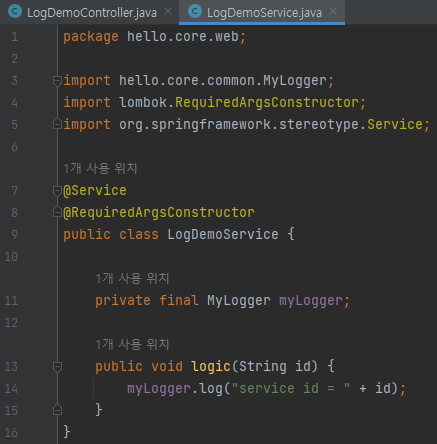Click the package keyword on line 1
The height and width of the screenshot is (444, 437).
pyautogui.click(x=91, y=37)
